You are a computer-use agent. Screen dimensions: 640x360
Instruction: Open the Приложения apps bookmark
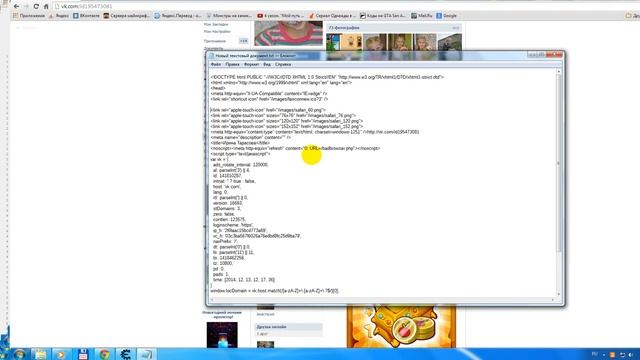pos(29,16)
